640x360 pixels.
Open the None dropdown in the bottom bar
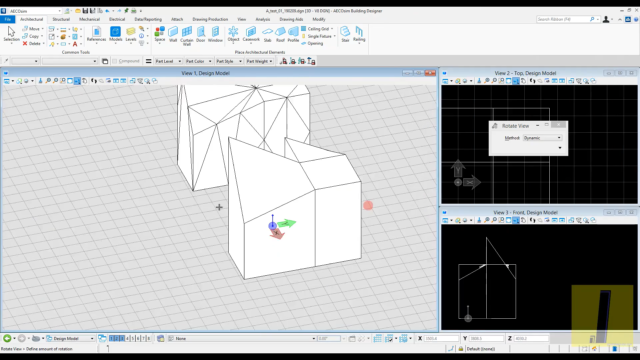[242, 338]
